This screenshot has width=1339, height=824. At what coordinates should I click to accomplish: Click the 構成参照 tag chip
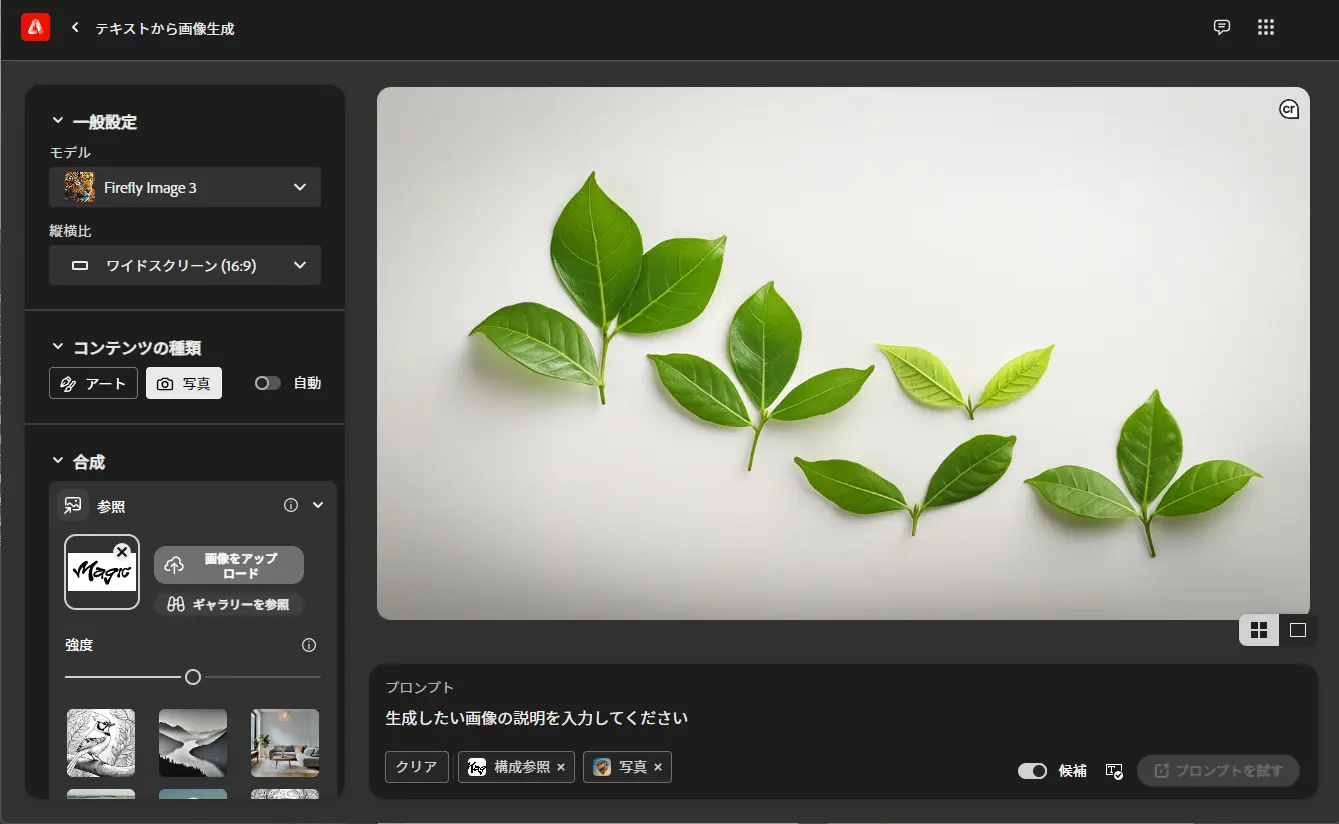(516, 767)
